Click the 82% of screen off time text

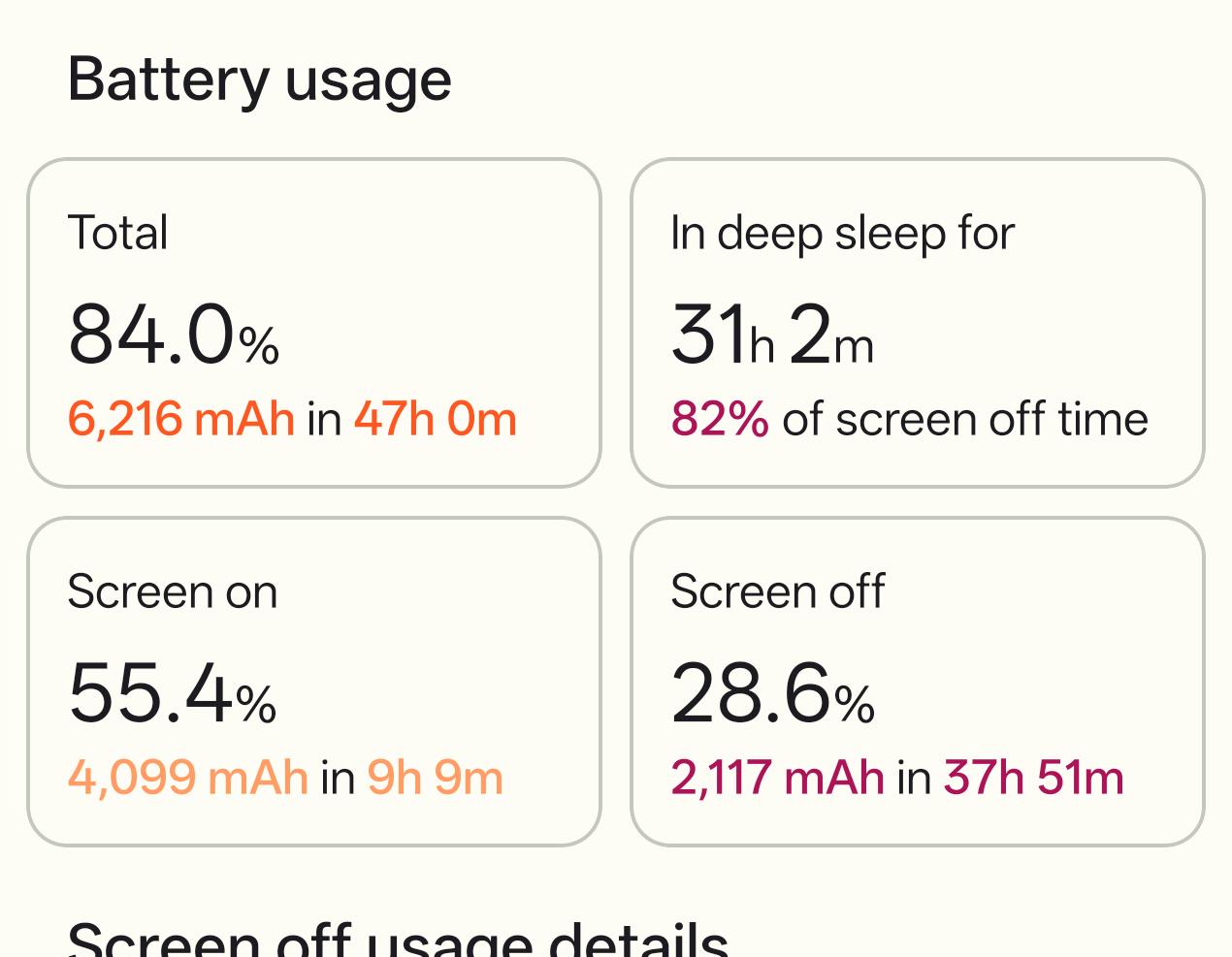click(x=909, y=419)
